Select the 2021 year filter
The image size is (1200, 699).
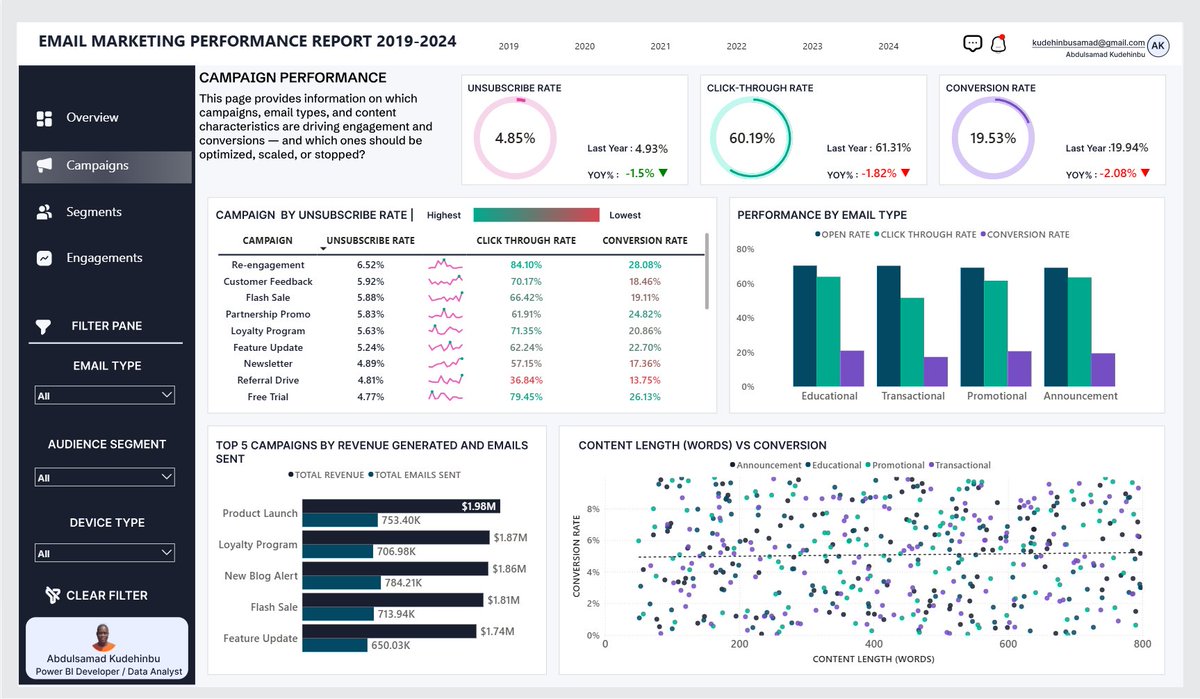click(661, 47)
